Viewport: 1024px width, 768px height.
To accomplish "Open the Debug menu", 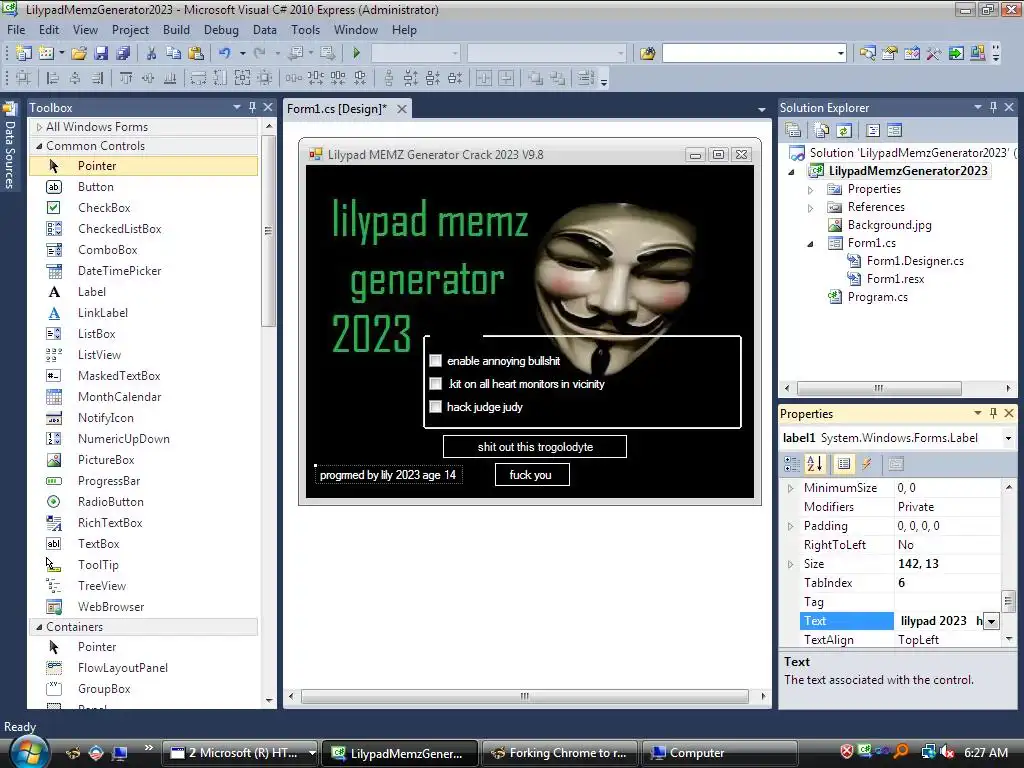I will 221,30.
